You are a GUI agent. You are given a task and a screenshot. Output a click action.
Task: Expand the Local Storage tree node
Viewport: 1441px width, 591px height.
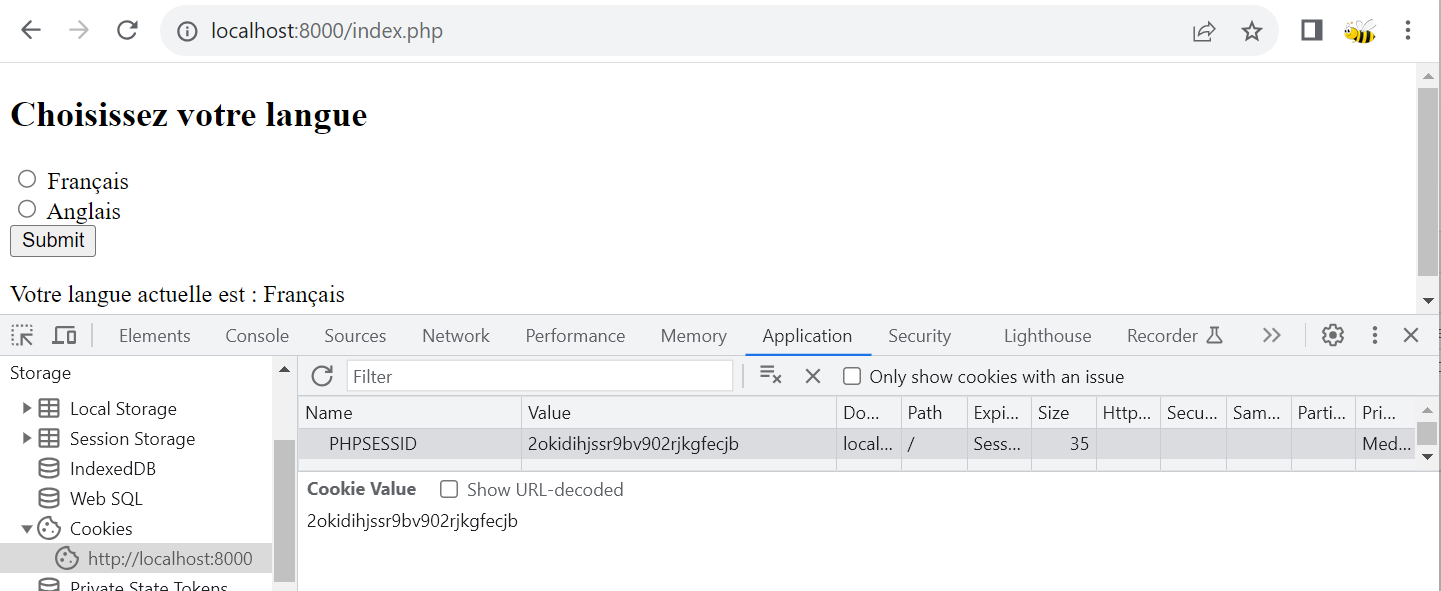click(x=27, y=409)
